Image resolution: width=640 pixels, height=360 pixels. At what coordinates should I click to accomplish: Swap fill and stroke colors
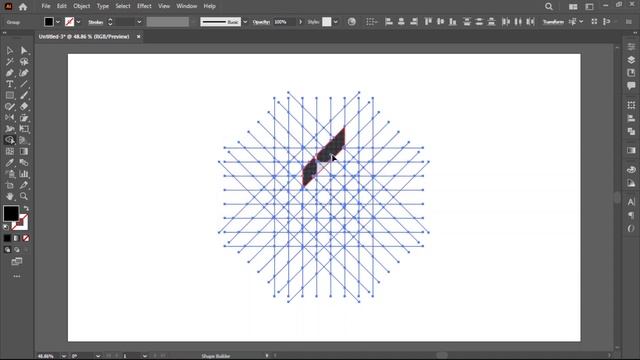pos(26,209)
